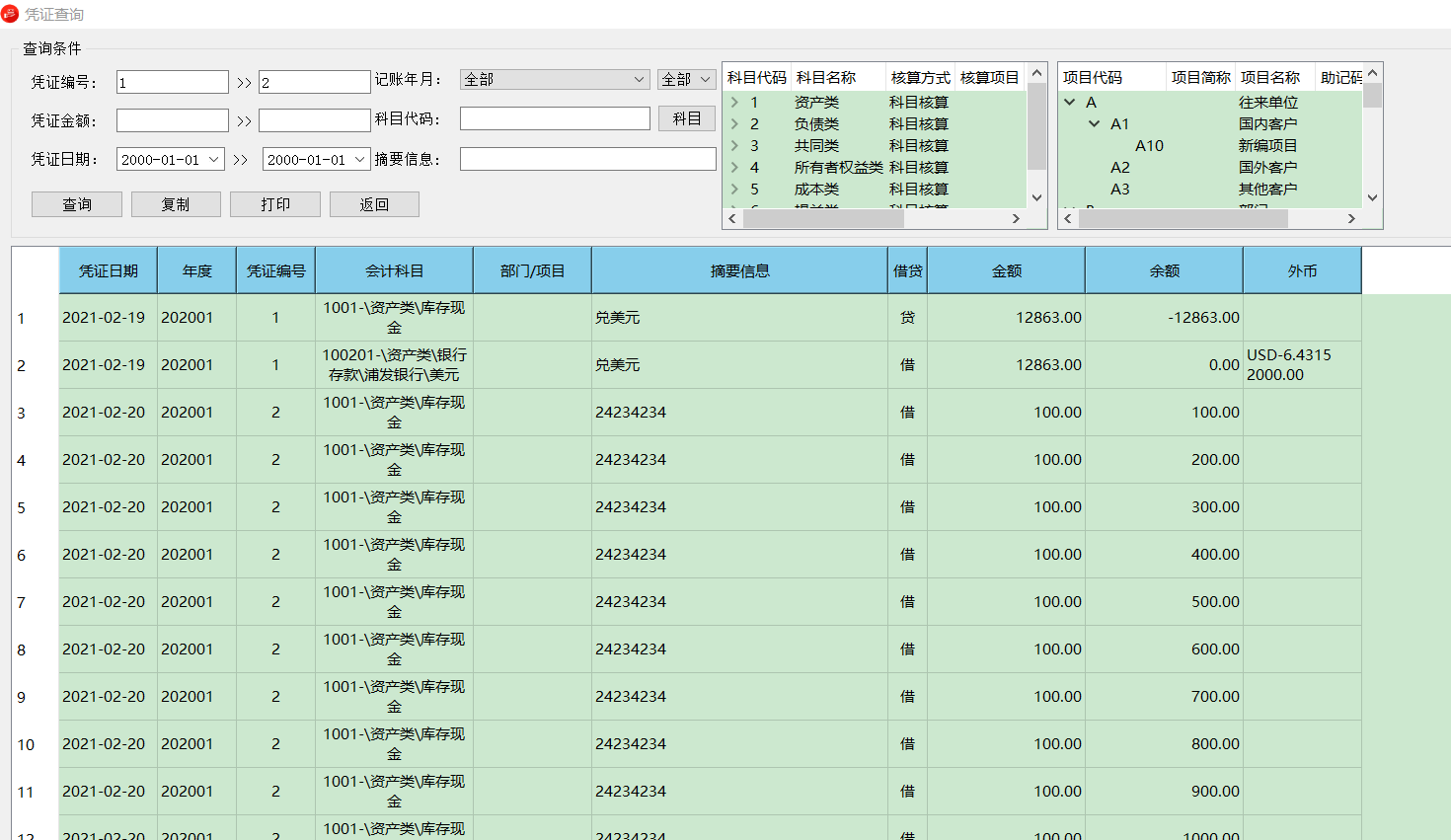Expand subject row 3 共同类

pyautogui.click(x=734, y=145)
